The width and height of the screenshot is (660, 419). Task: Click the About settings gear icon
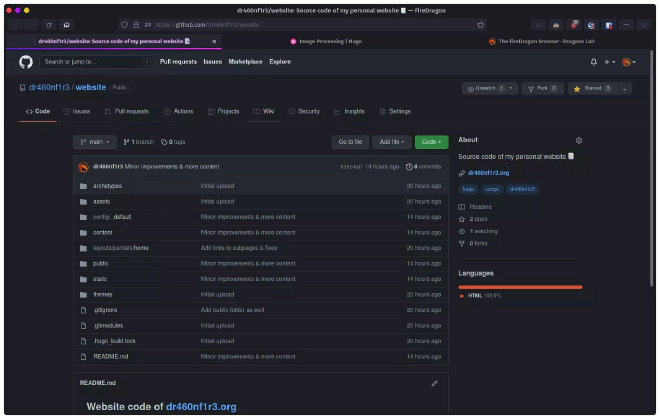click(579, 141)
